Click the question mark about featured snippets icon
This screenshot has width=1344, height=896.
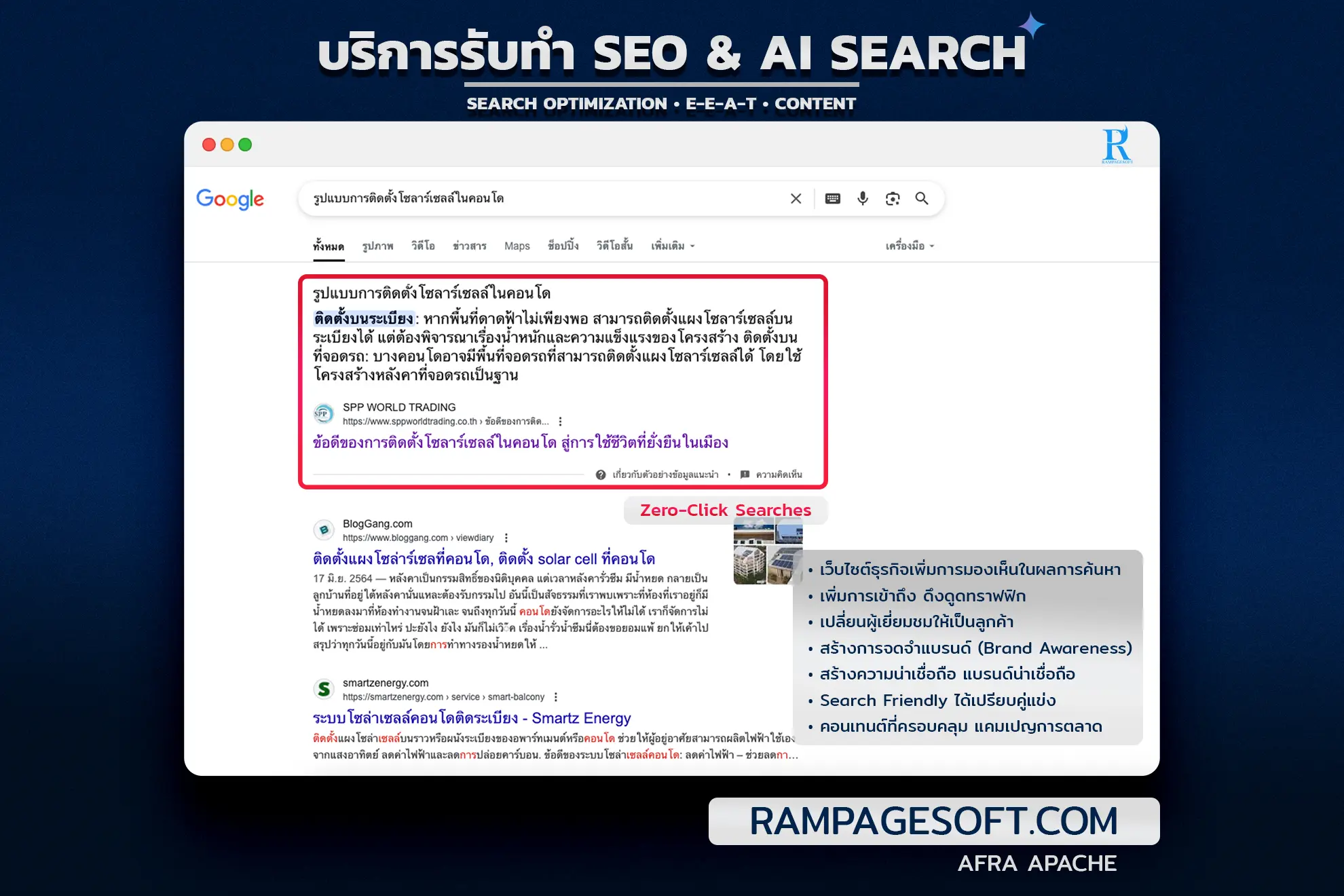[601, 474]
